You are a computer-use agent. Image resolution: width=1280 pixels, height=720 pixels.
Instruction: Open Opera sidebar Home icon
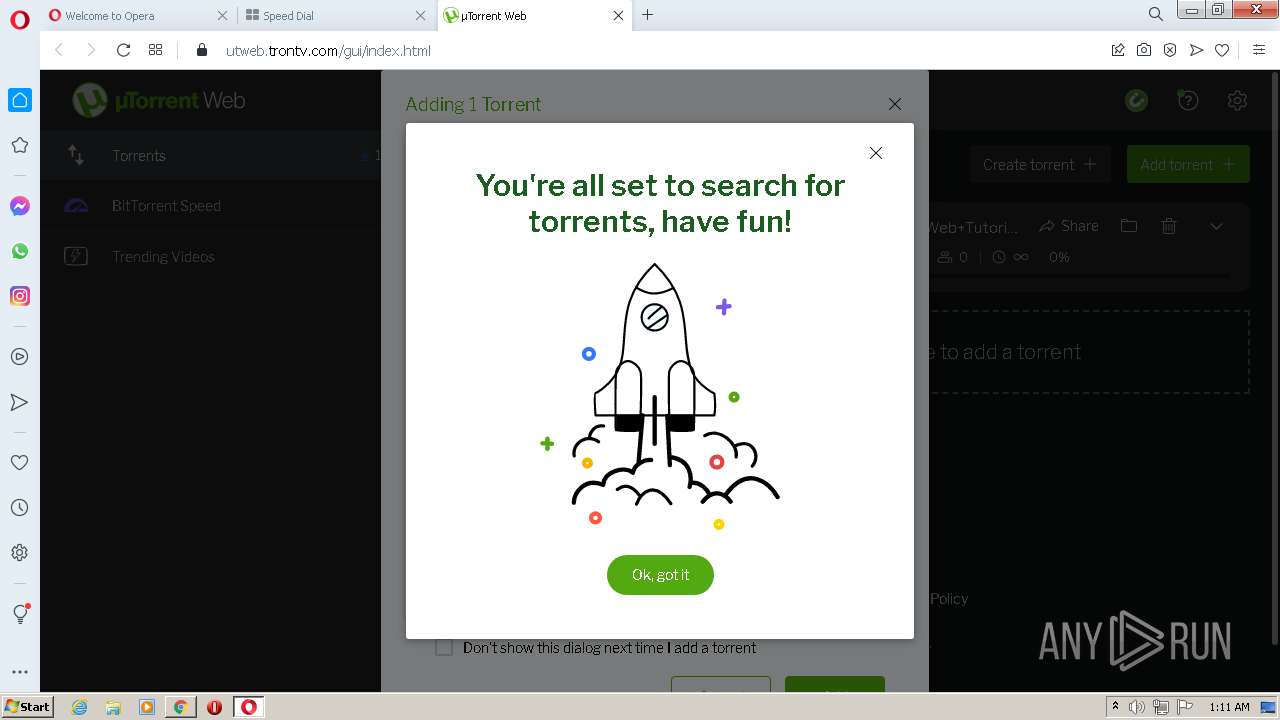coord(20,100)
